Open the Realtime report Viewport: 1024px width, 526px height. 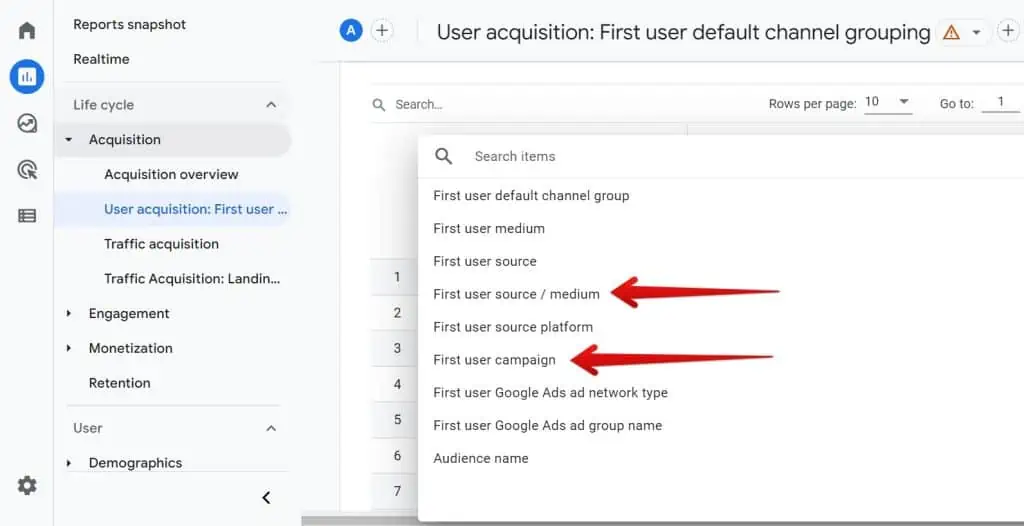tap(101, 59)
